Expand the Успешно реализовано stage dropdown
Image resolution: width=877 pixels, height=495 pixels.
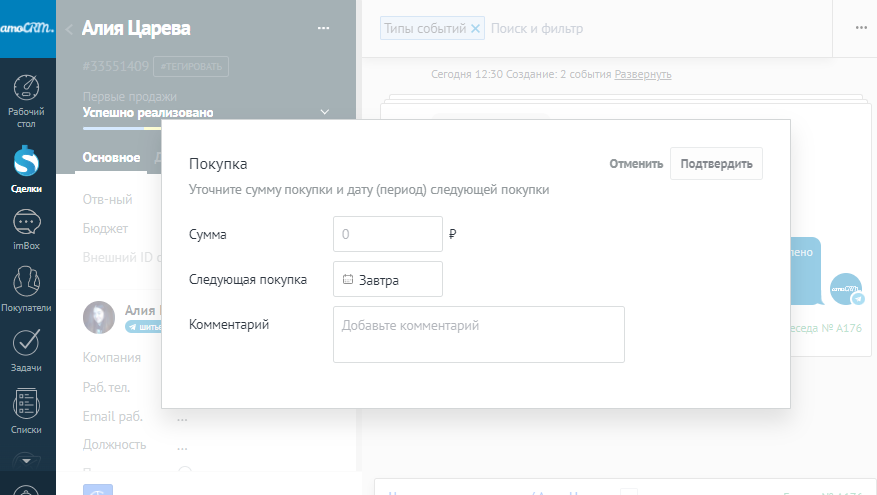click(324, 112)
